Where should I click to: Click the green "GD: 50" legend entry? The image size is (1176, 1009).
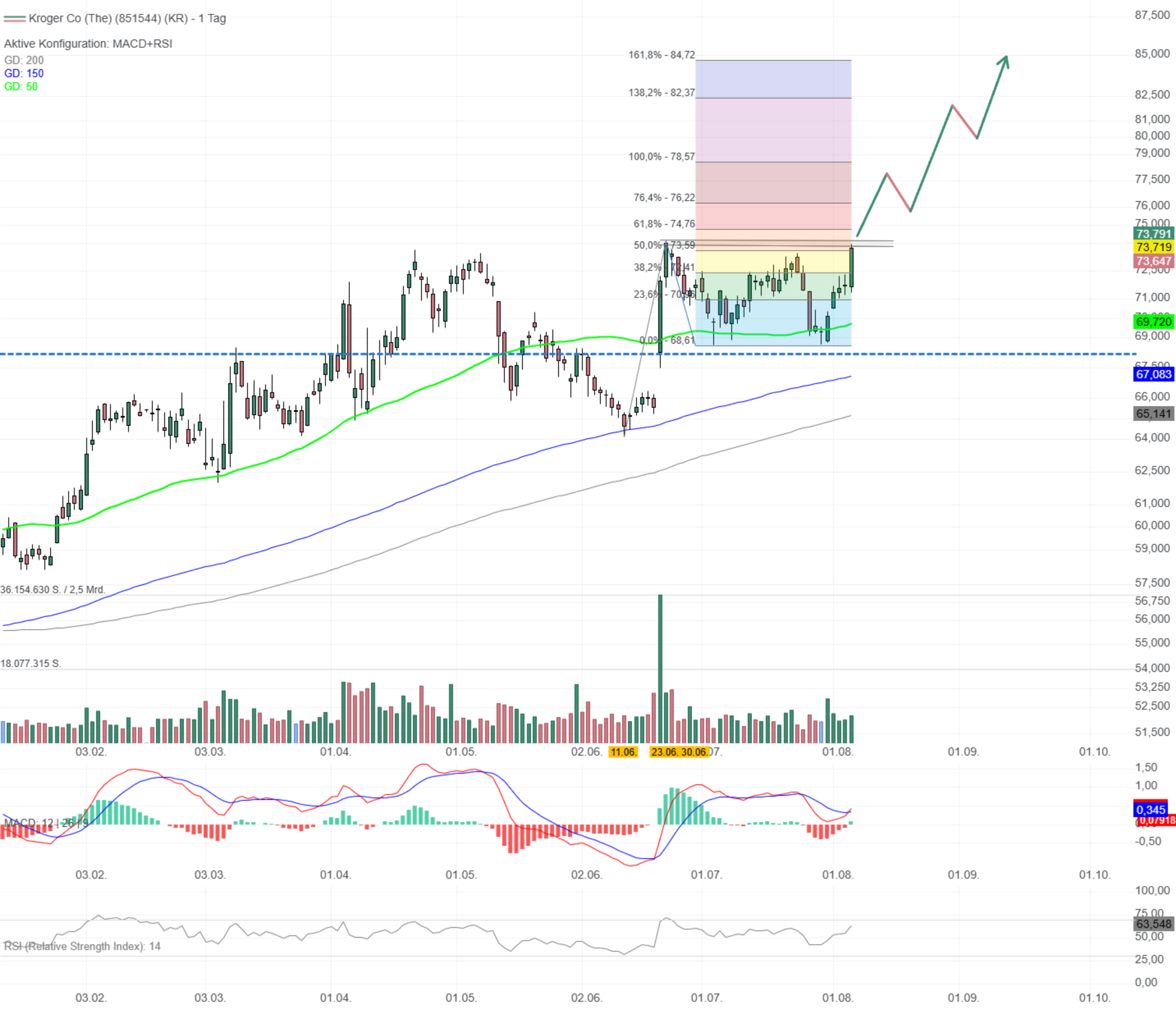tap(21, 86)
